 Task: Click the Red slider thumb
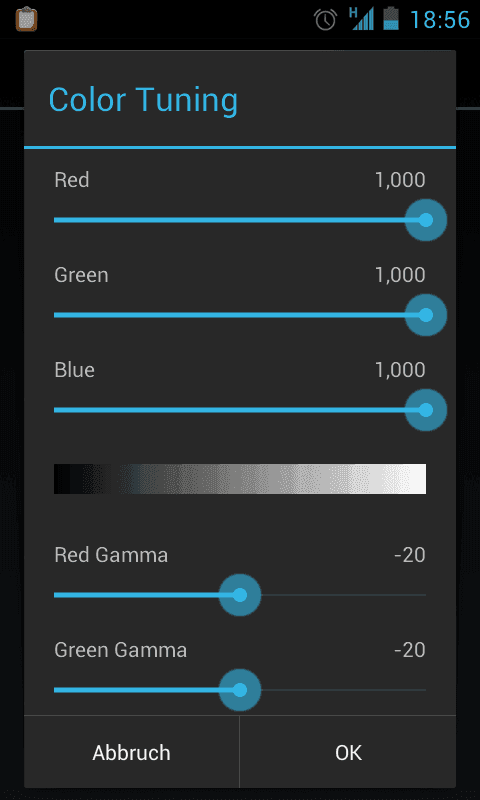pos(426,220)
